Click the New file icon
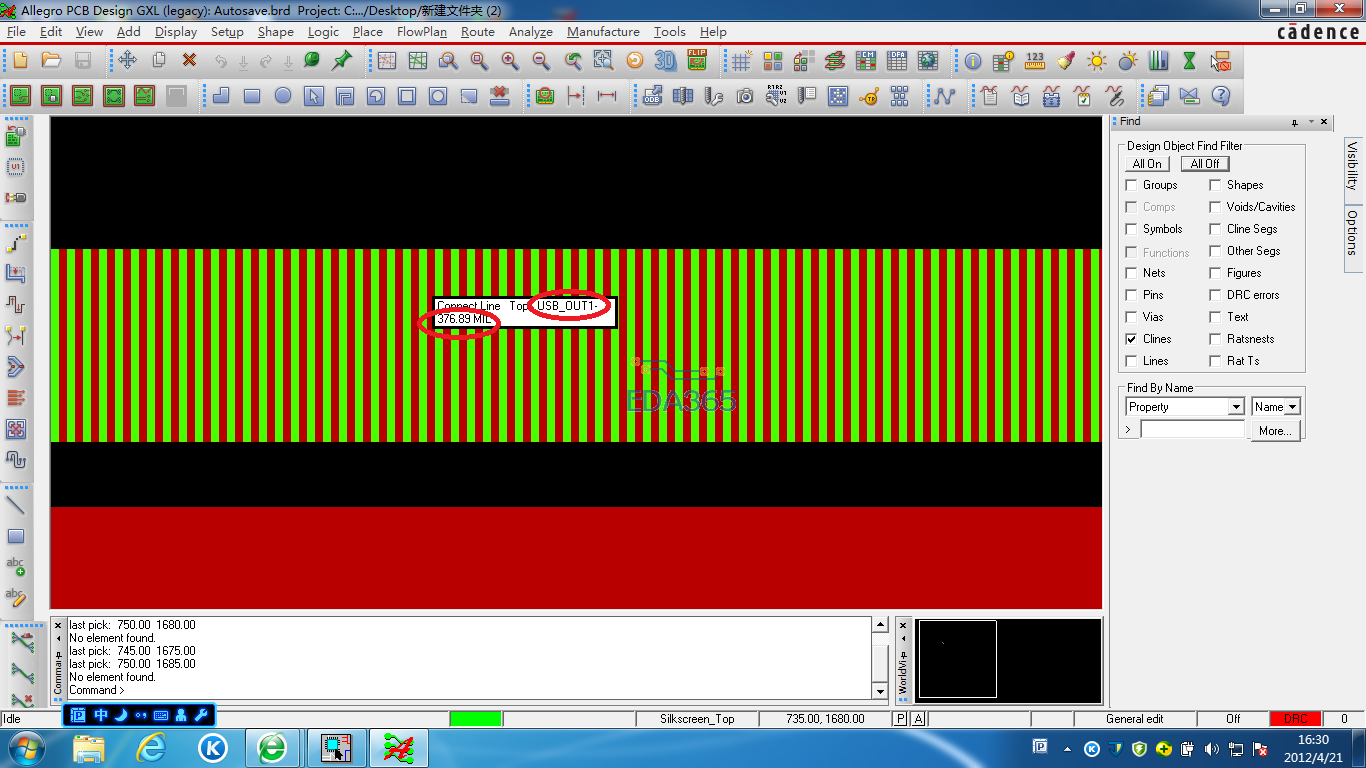1366x768 pixels. point(20,61)
